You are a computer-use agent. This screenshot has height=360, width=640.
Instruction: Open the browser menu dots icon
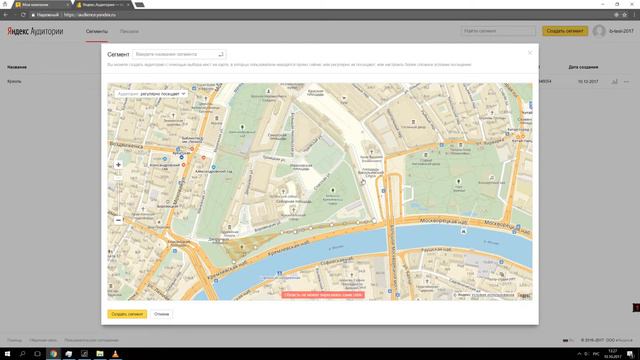tap(635, 15)
